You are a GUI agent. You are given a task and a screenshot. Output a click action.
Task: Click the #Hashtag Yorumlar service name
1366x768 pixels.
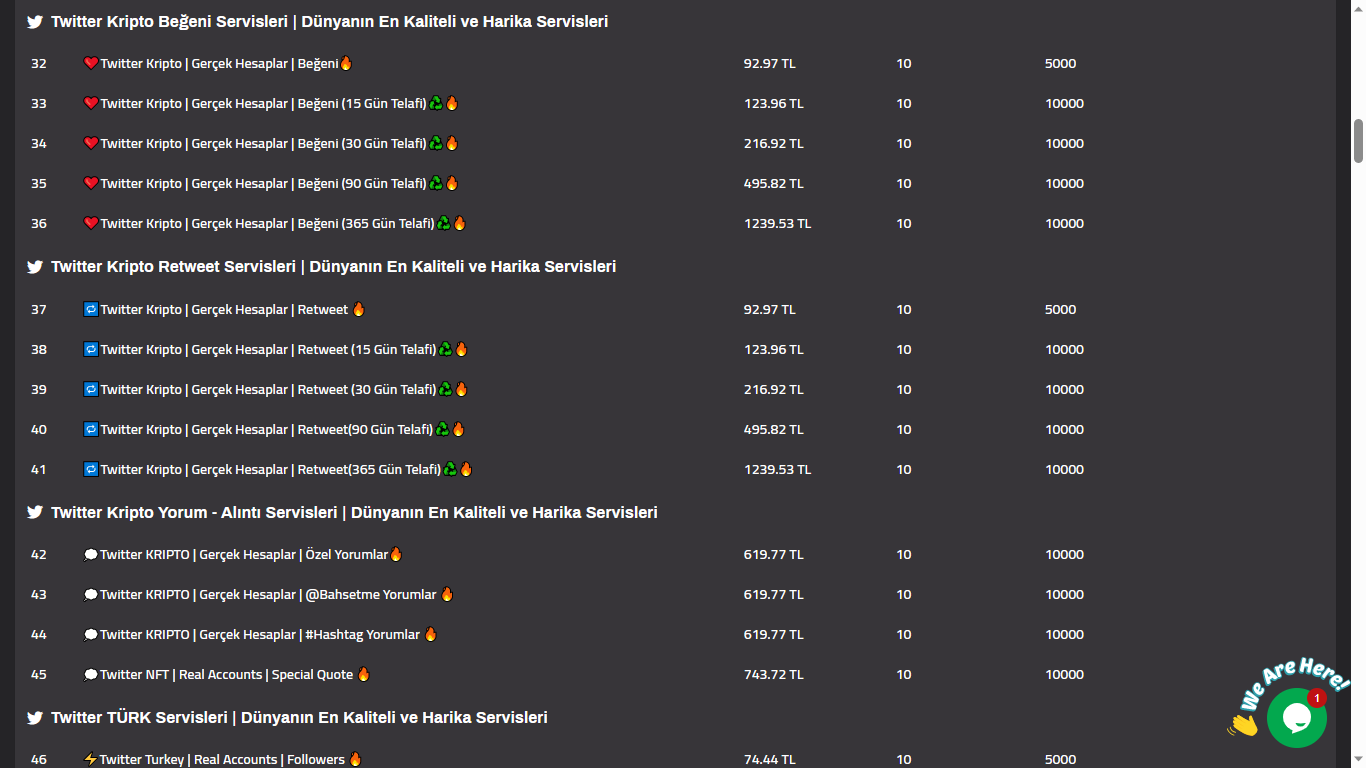pyautogui.click(x=260, y=634)
